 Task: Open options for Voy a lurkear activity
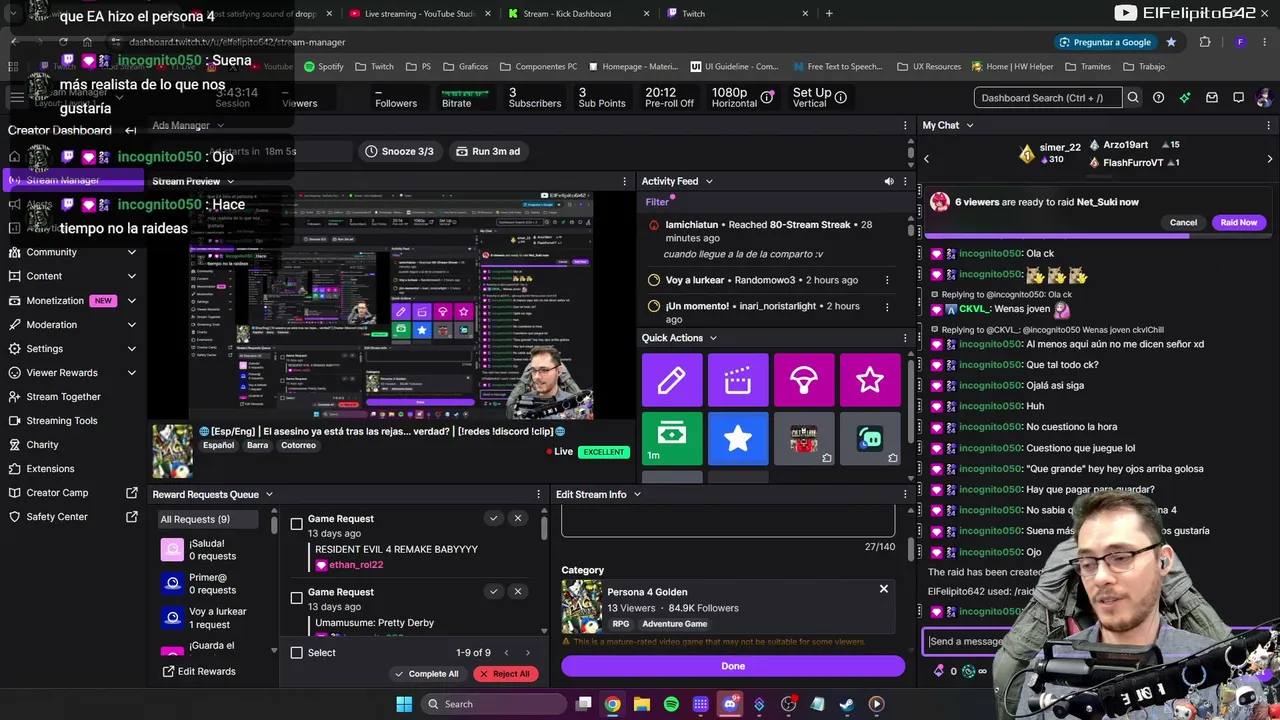point(887,280)
